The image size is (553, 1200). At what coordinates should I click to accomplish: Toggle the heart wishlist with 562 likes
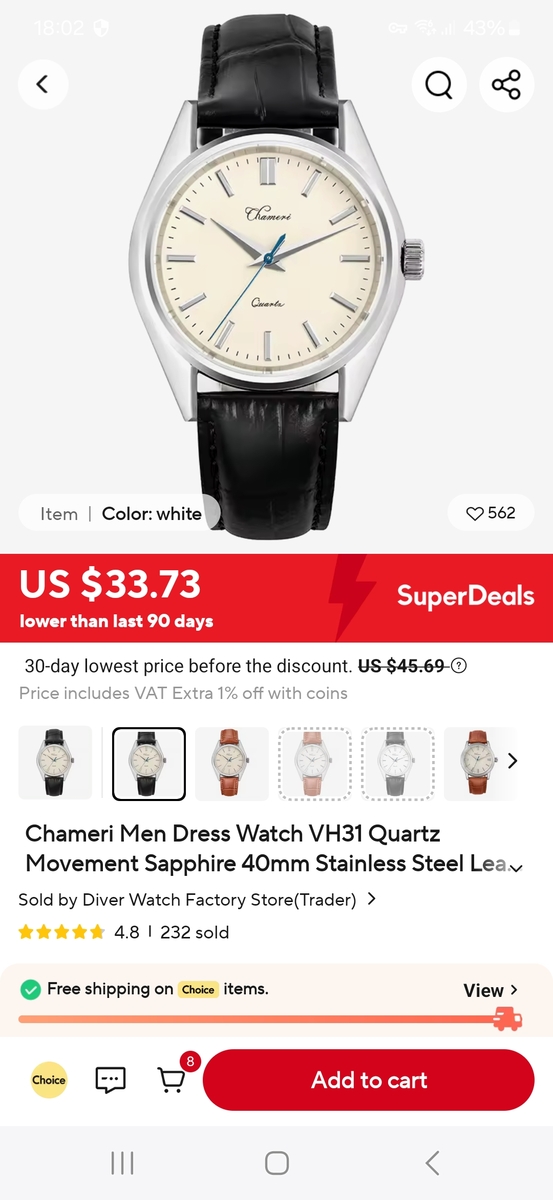pos(491,513)
